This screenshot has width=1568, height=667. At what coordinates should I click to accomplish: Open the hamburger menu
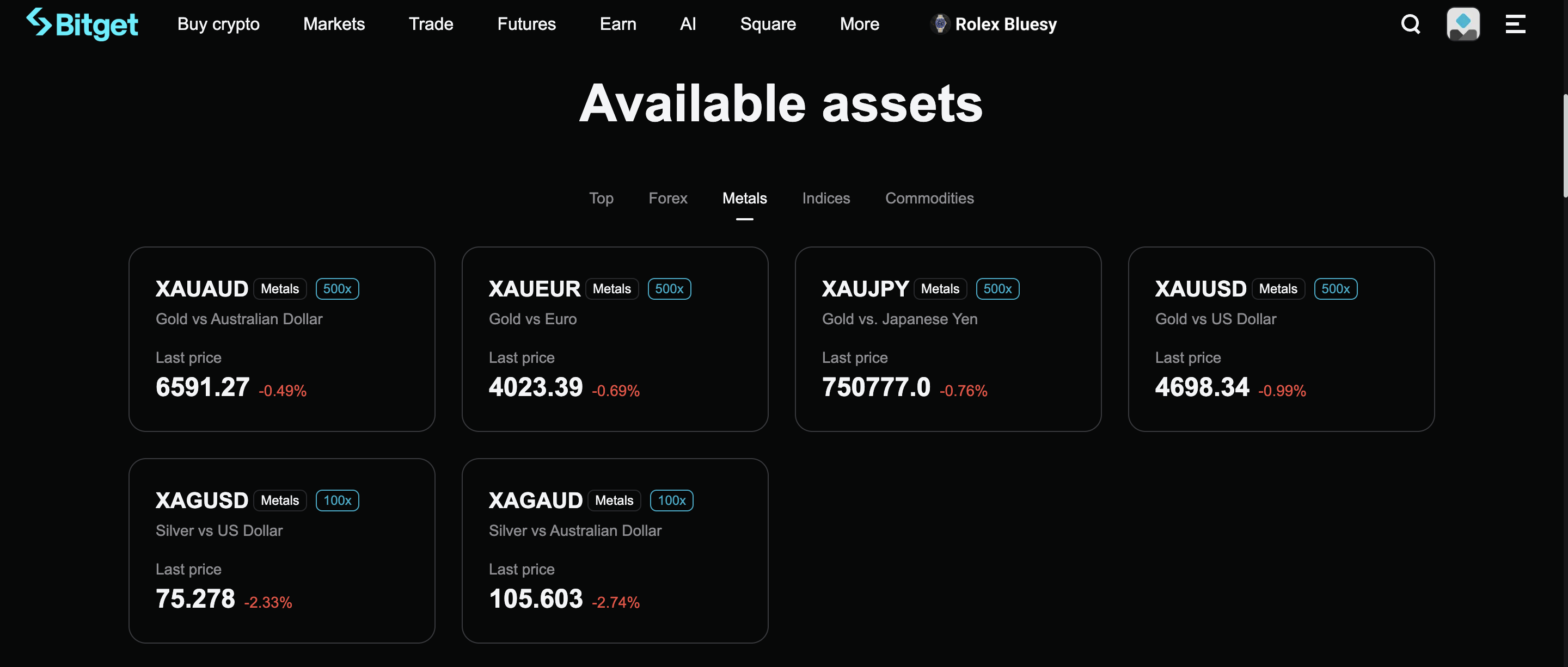(x=1515, y=24)
